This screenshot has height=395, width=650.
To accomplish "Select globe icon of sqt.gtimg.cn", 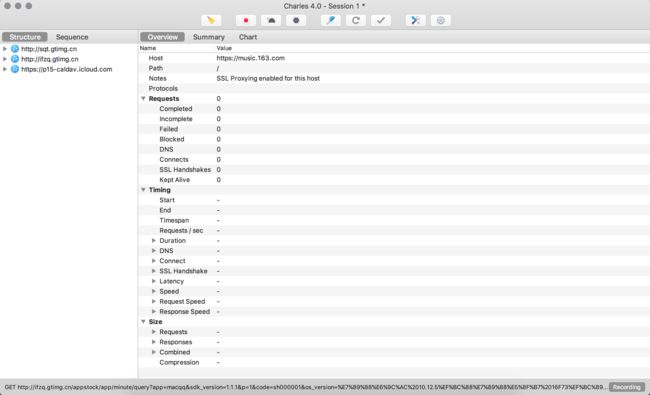I will tap(15, 48).
